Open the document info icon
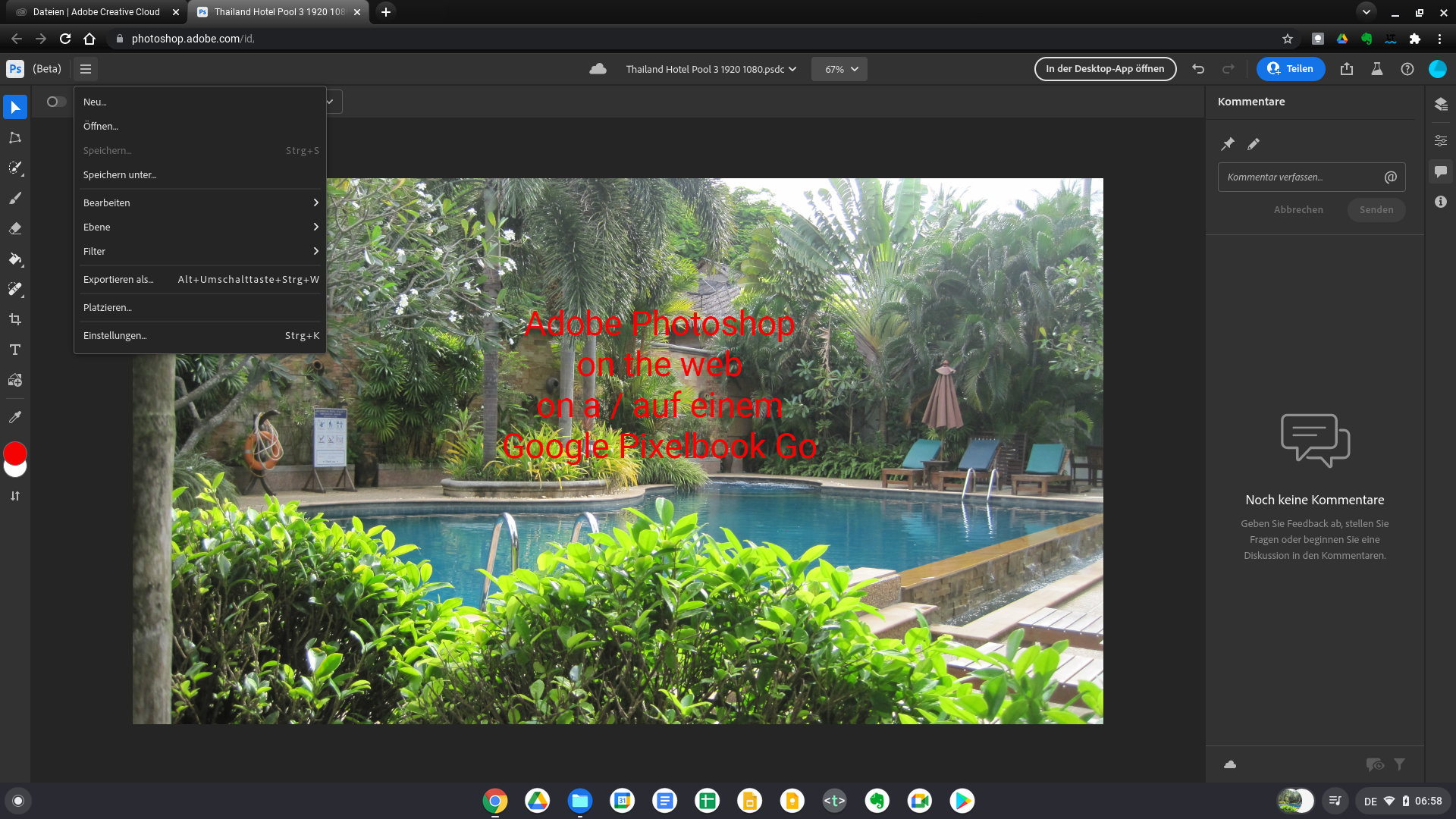This screenshot has width=1456, height=819. coord(1441,202)
